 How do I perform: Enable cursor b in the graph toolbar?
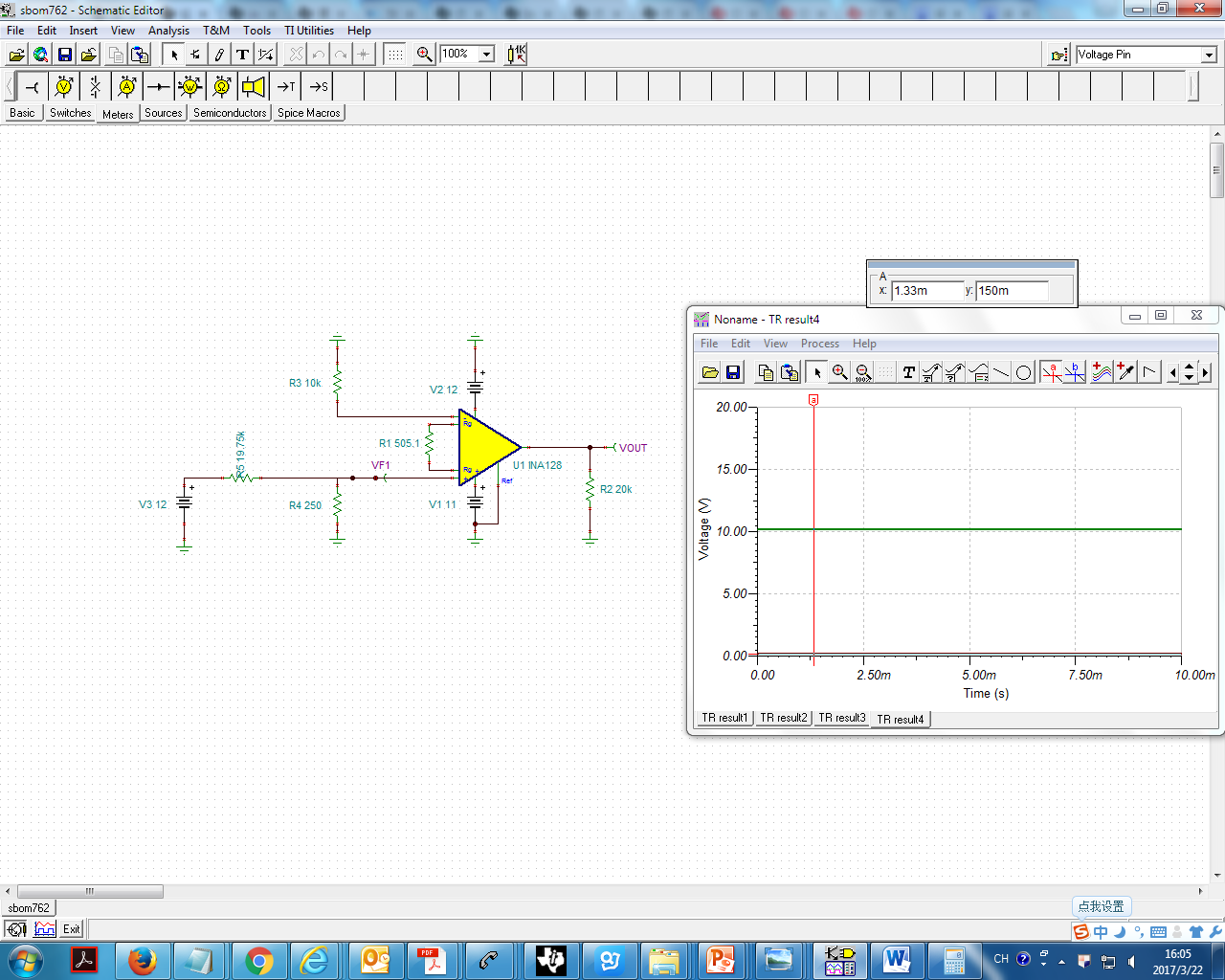[1075, 372]
